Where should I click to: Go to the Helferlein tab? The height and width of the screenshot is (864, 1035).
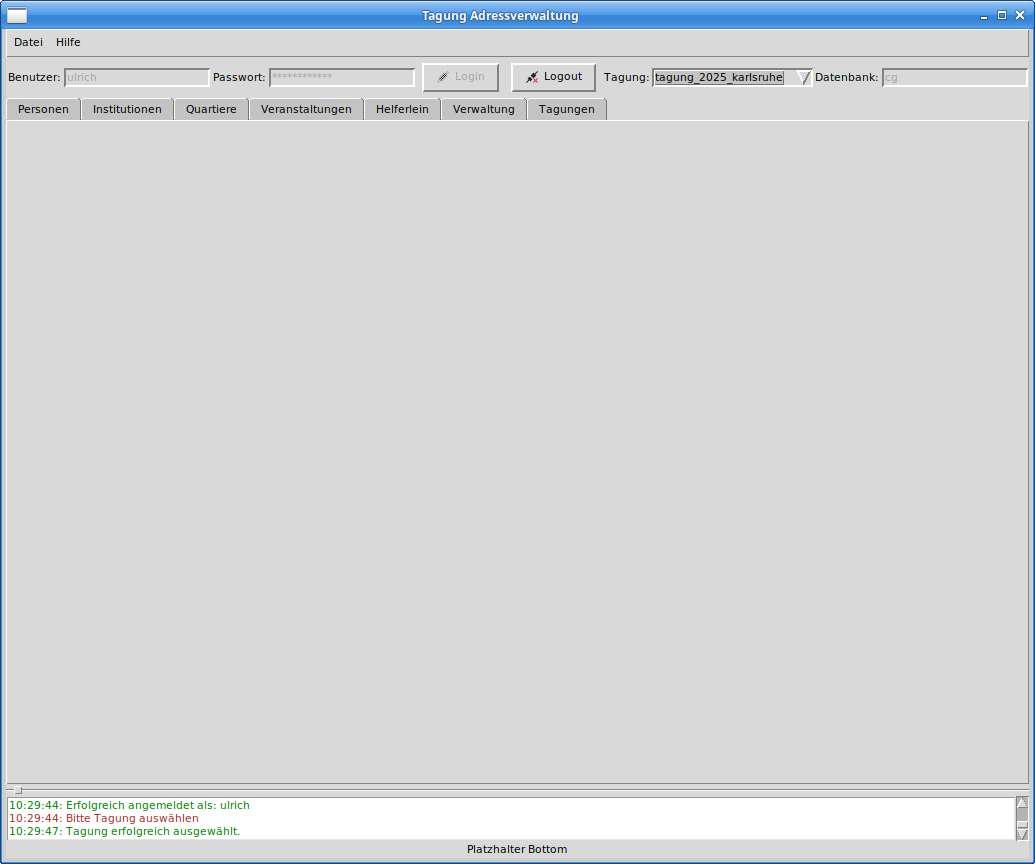(x=402, y=109)
